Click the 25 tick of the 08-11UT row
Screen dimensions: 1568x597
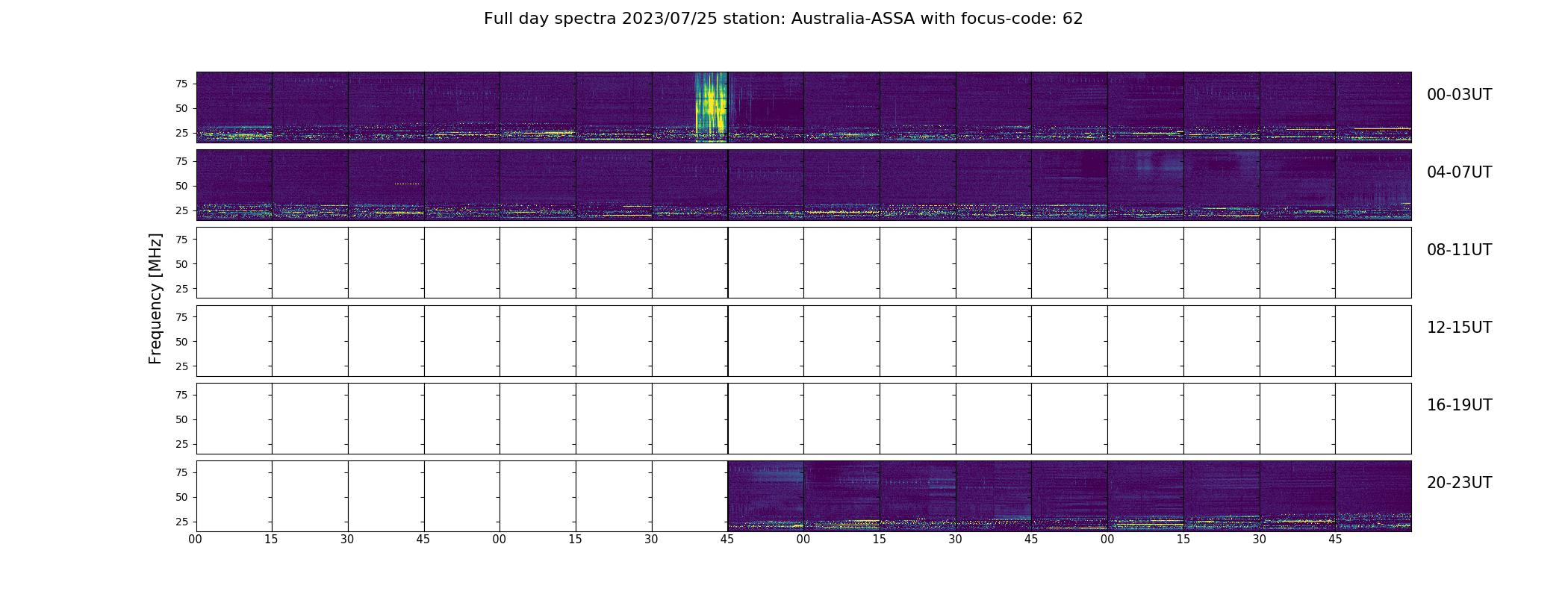point(181,289)
